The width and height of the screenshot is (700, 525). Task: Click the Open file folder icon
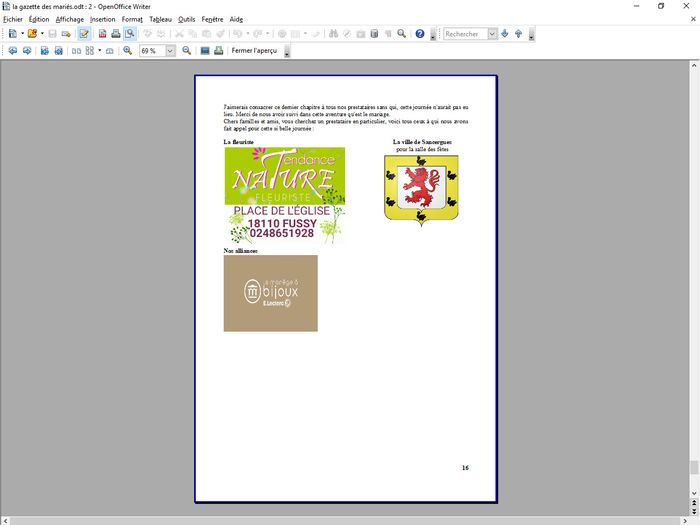[x=32, y=33]
